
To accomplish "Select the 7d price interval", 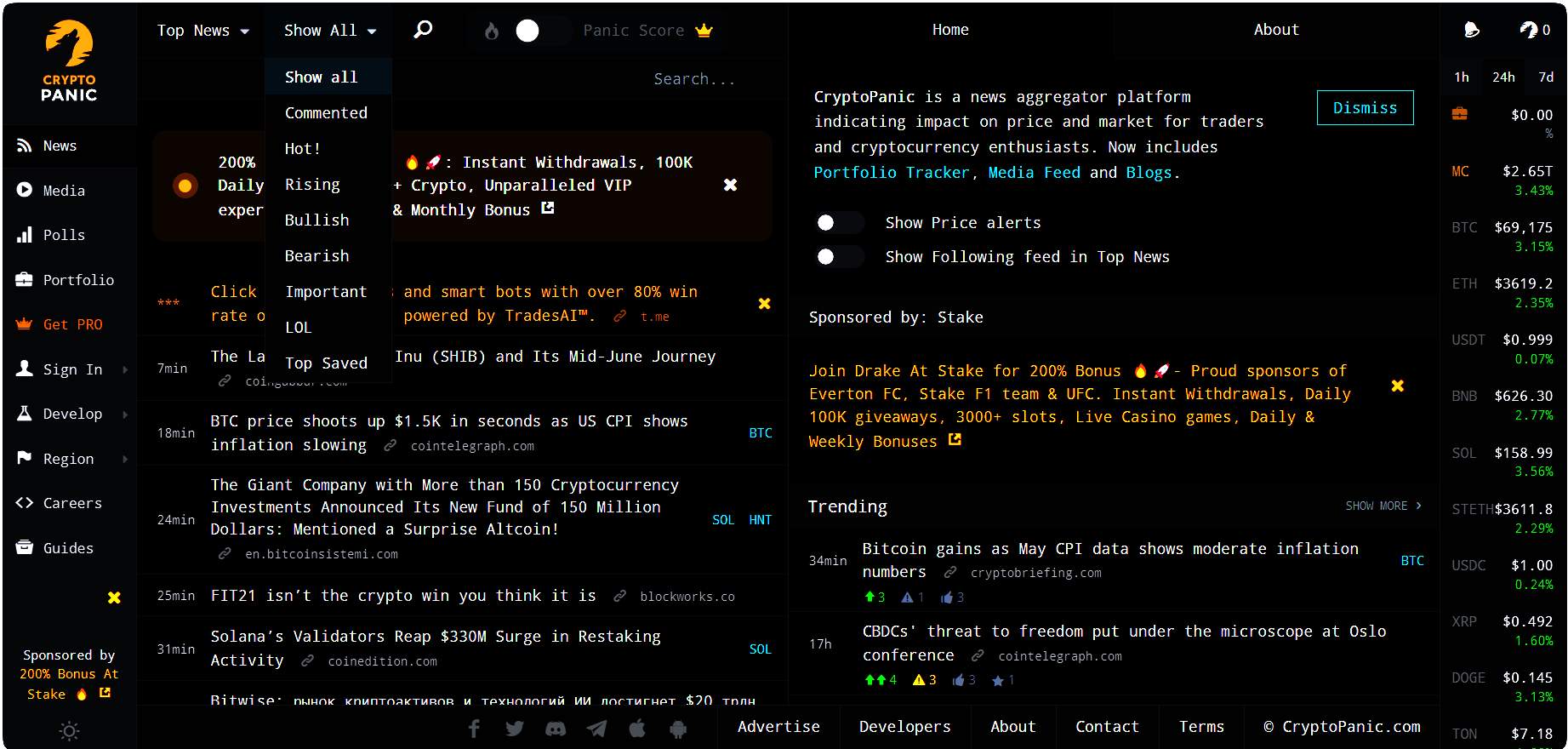I will click(1546, 77).
